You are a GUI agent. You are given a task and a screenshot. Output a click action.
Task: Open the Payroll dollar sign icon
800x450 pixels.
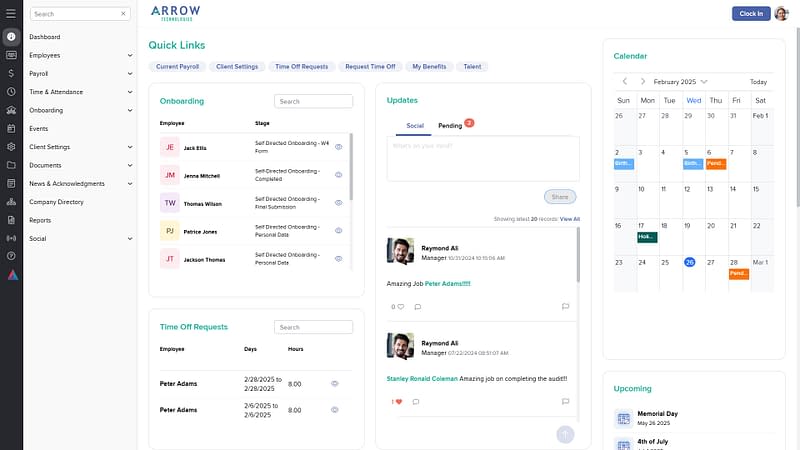coord(11,73)
